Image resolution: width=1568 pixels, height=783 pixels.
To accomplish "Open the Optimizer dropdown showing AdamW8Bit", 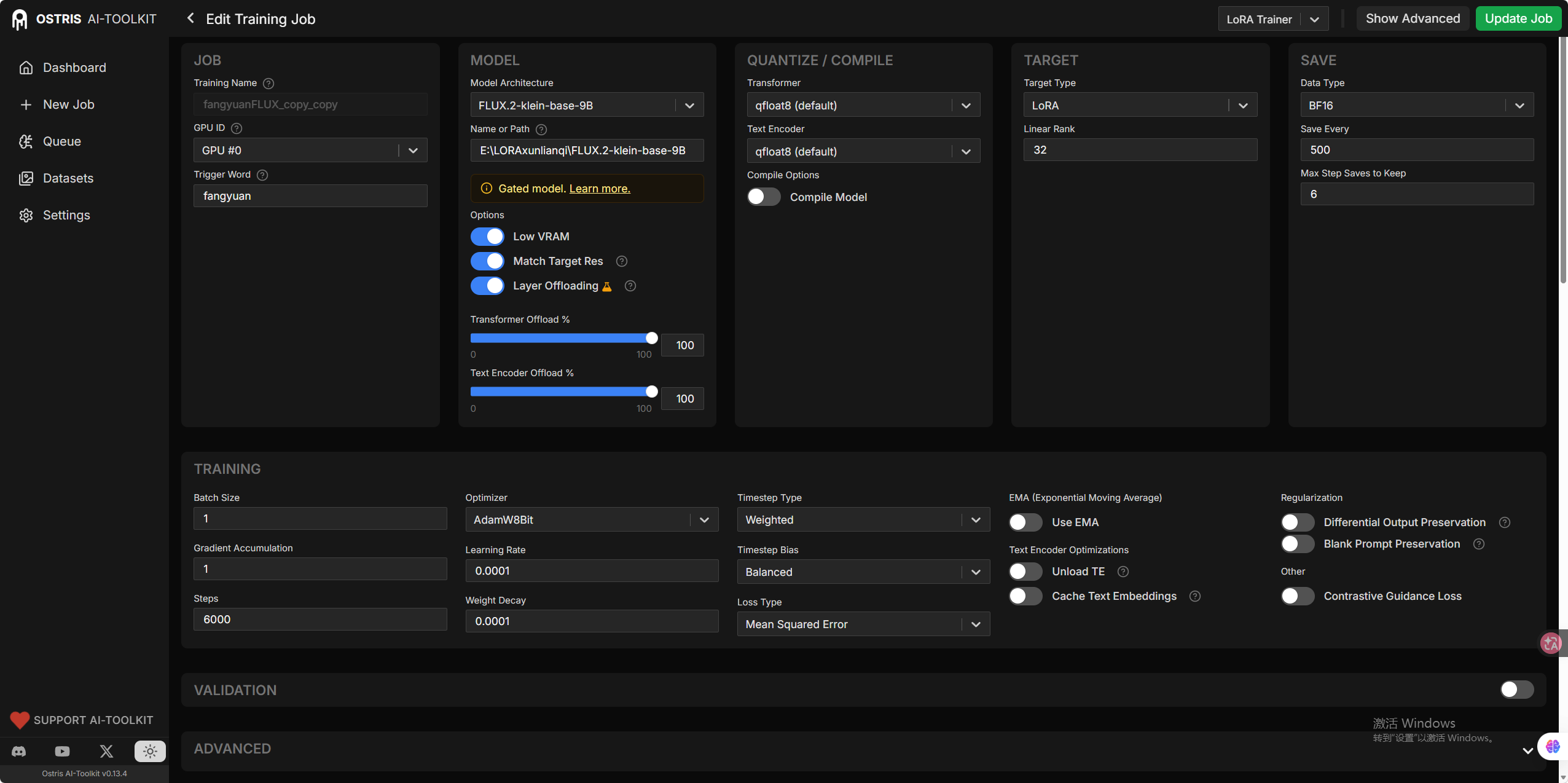I will pos(592,520).
